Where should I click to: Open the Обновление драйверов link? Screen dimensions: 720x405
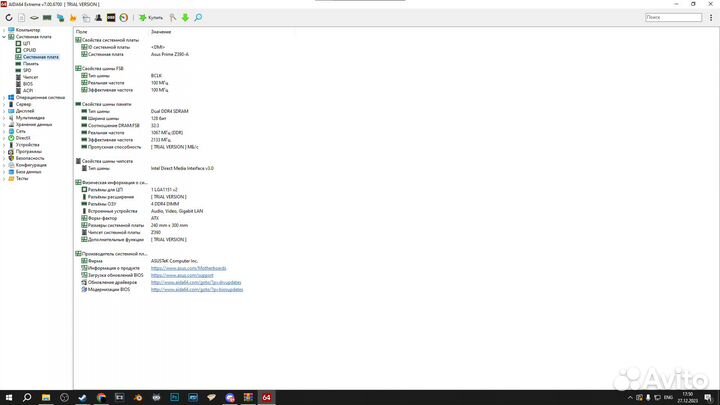(196, 282)
